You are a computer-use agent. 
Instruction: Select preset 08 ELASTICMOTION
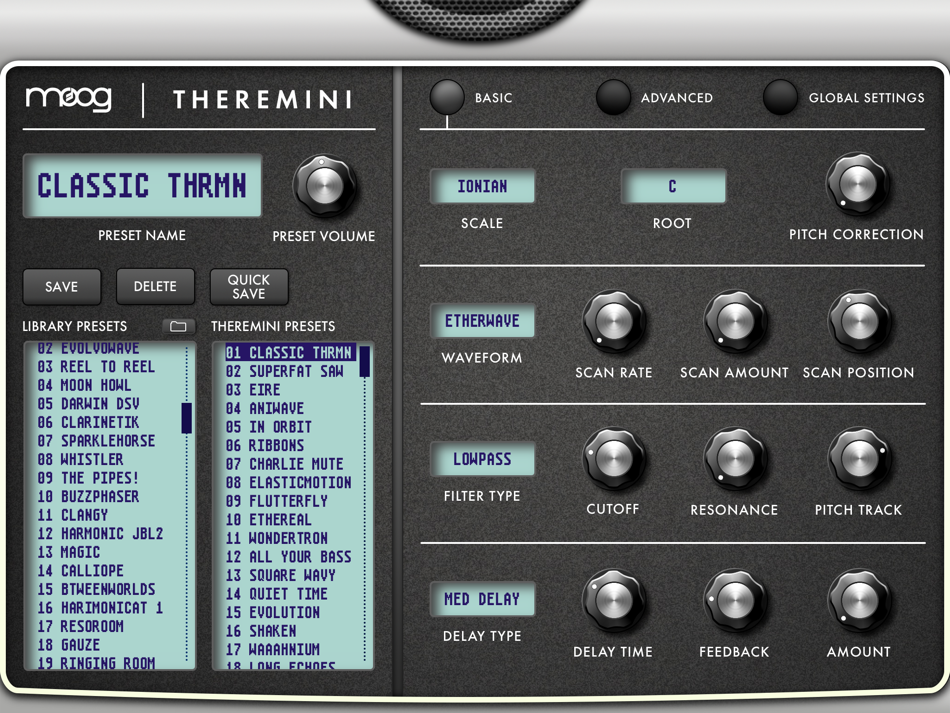tap(289, 483)
